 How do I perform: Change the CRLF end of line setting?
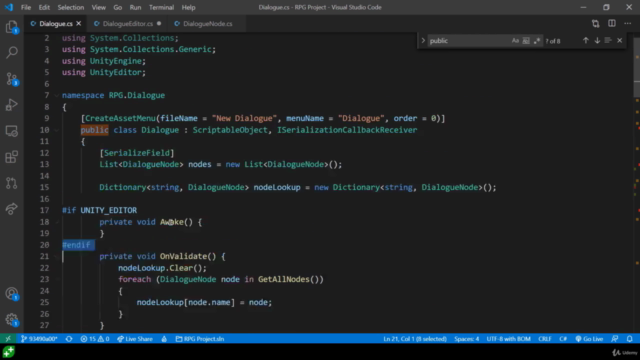pos(544,339)
